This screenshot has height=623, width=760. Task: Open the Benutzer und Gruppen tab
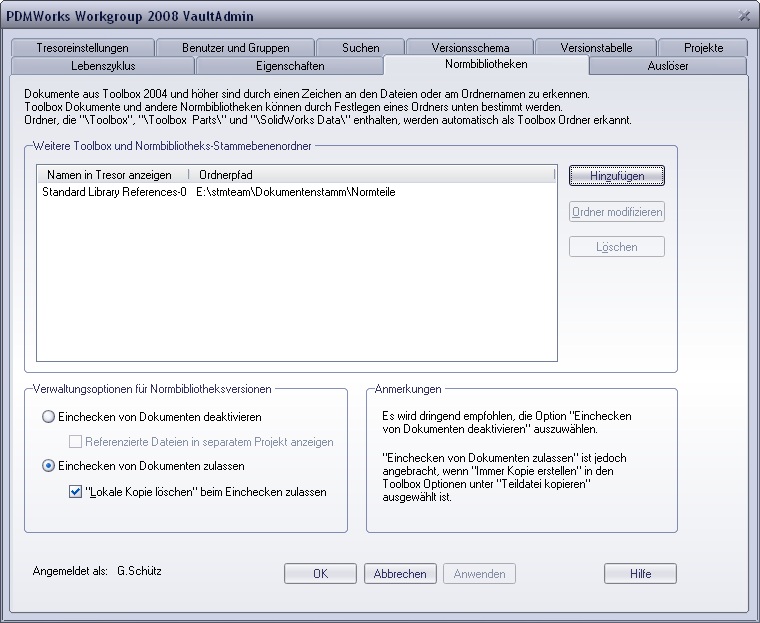(236, 48)
